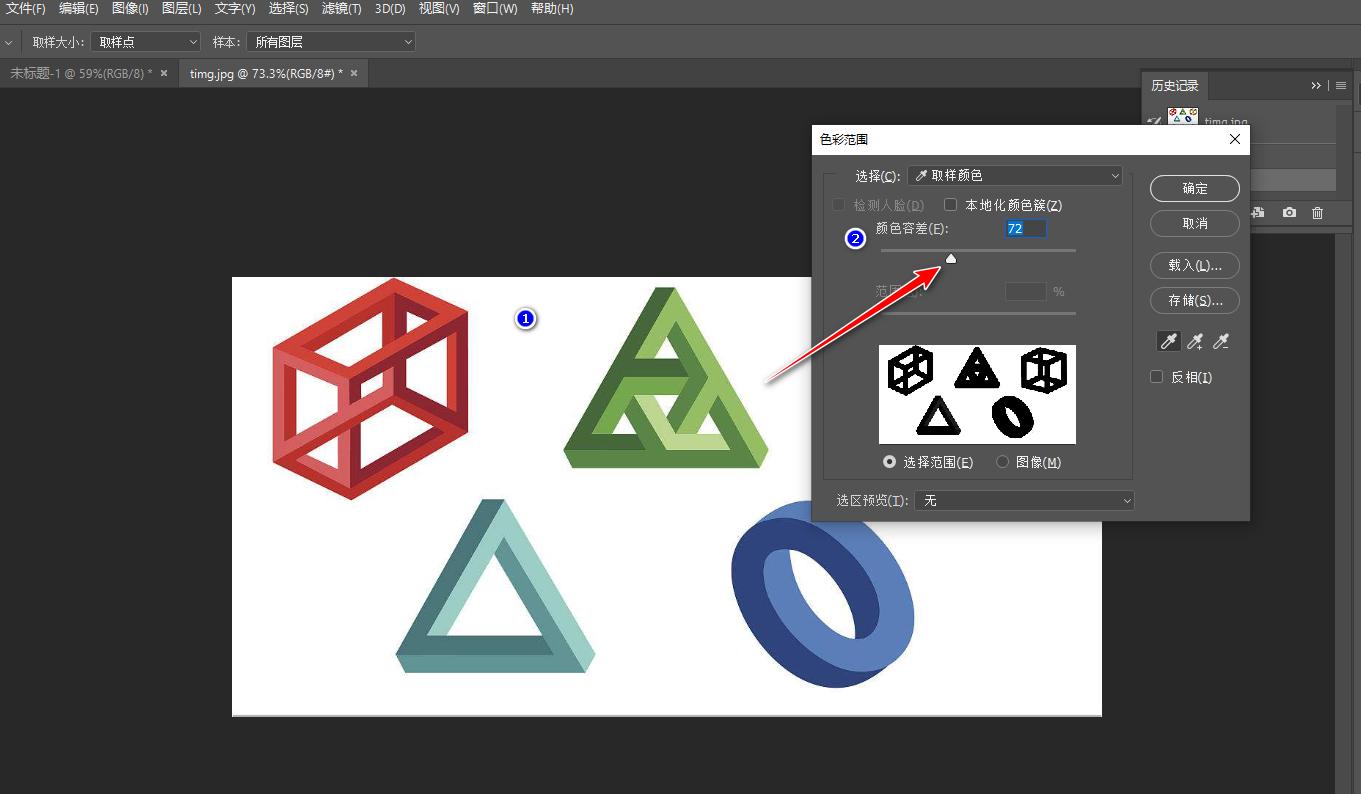Collapse the History panel with double arrows
The image size is (1361, 794).
1317,86
